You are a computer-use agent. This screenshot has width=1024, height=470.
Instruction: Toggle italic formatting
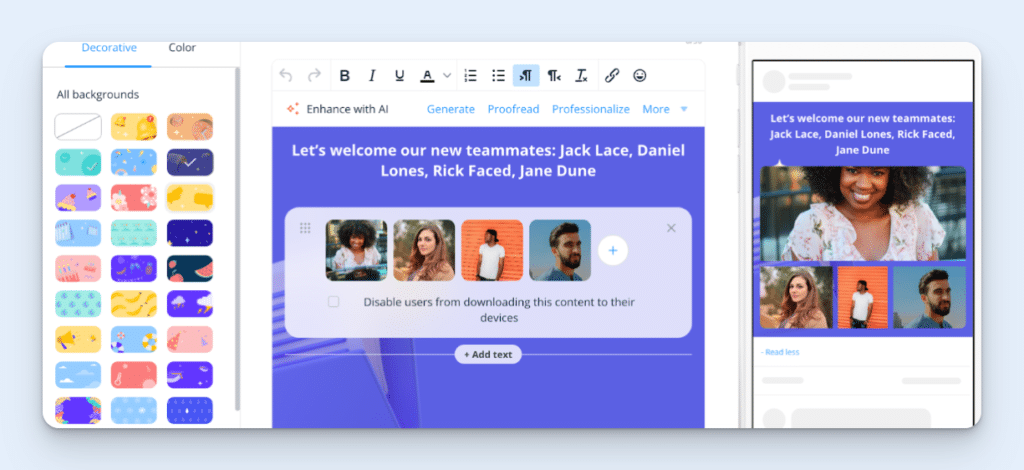click(x=372, y=76)
